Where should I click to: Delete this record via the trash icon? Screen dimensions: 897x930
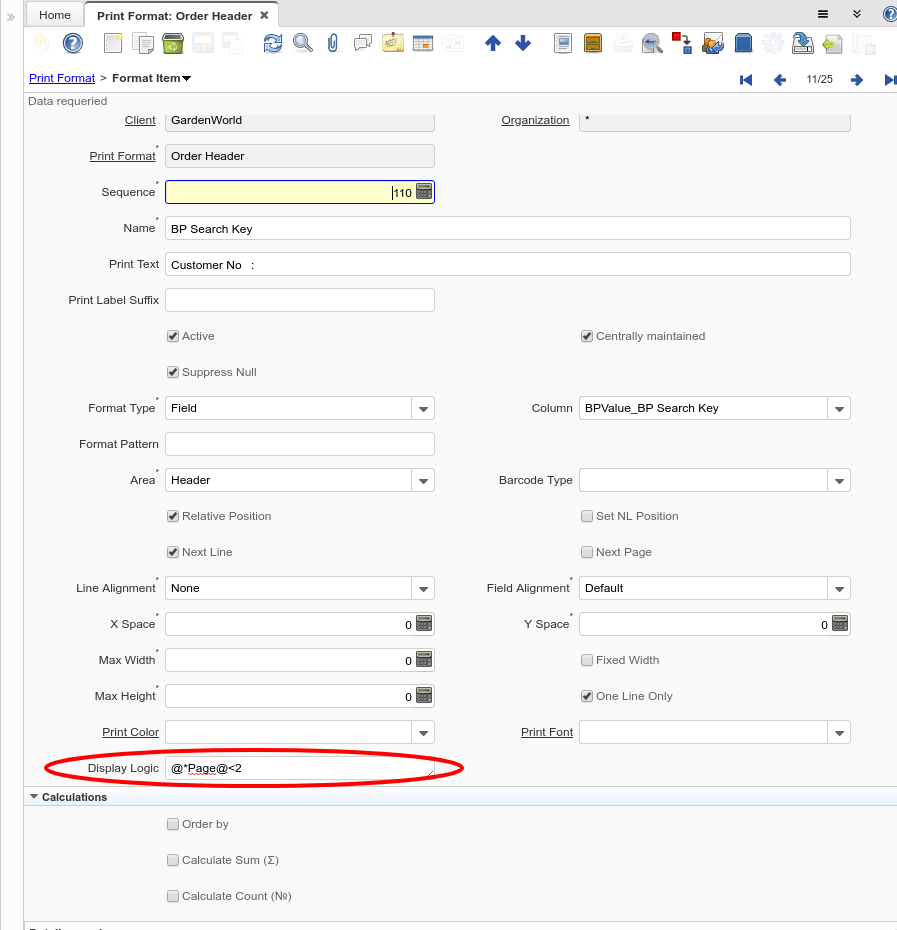click(x=172, y=44)
